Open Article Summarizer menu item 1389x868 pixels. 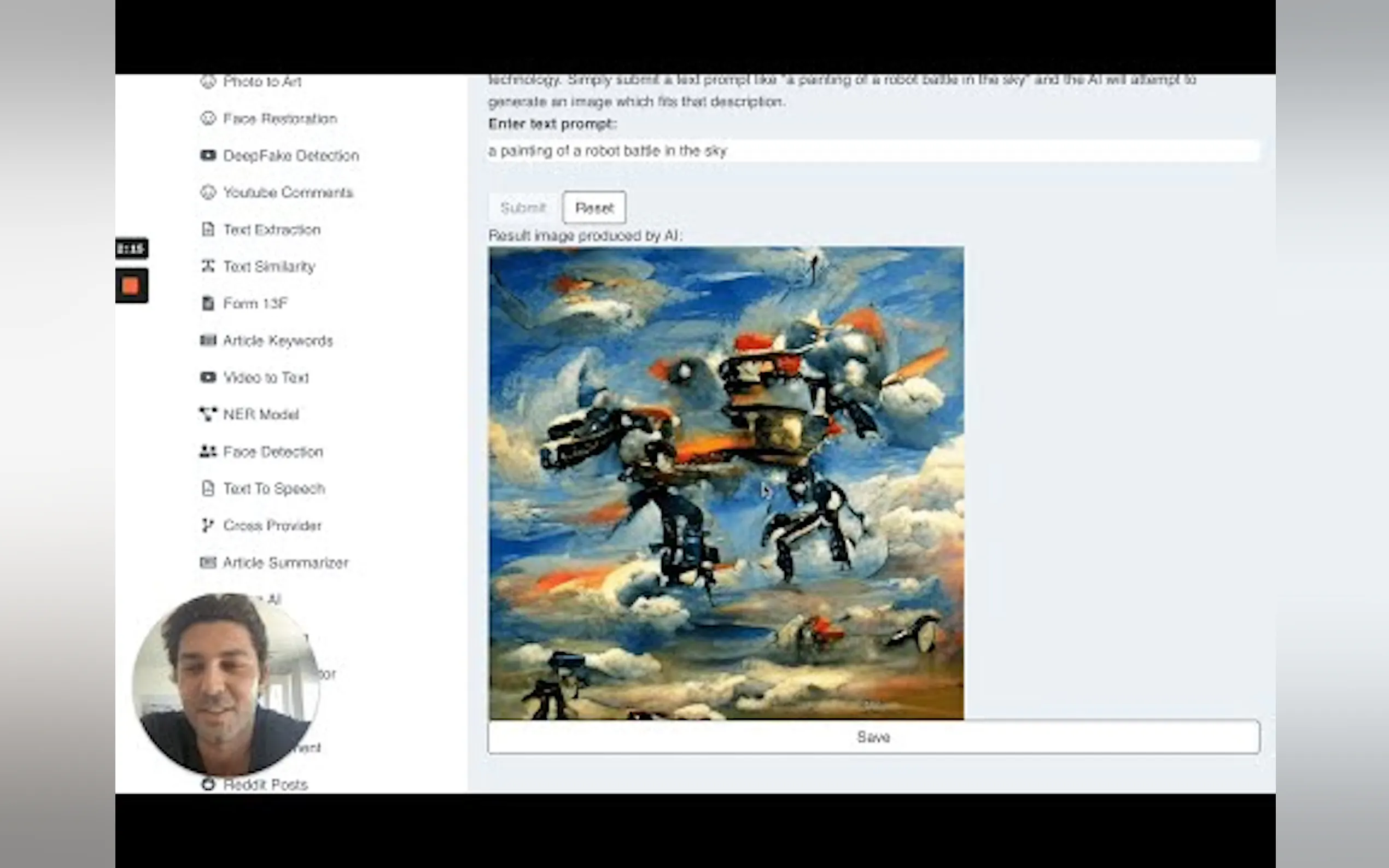[x=285, y=562]
